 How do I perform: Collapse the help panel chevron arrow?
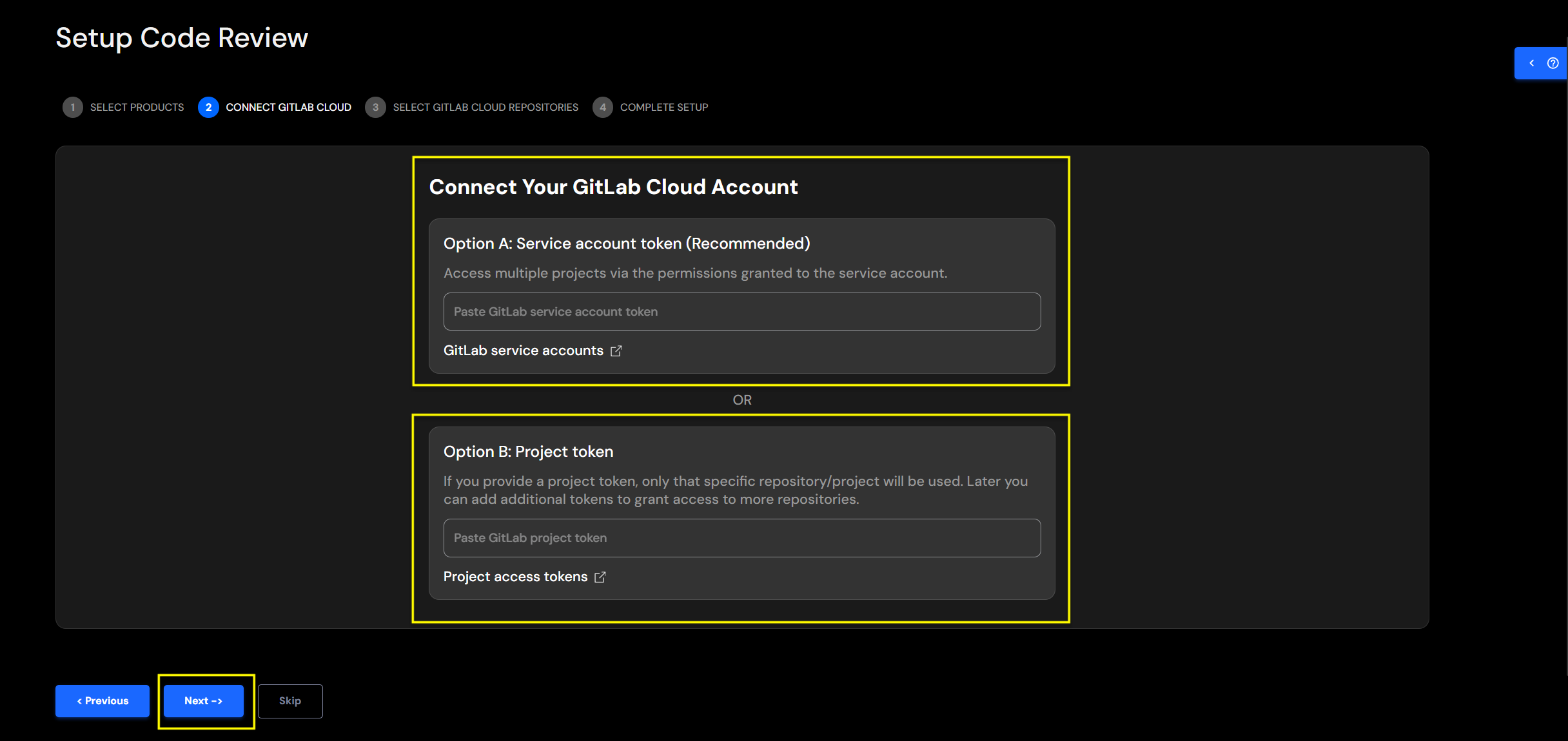pyautogui.click(x=1532, y=63)
